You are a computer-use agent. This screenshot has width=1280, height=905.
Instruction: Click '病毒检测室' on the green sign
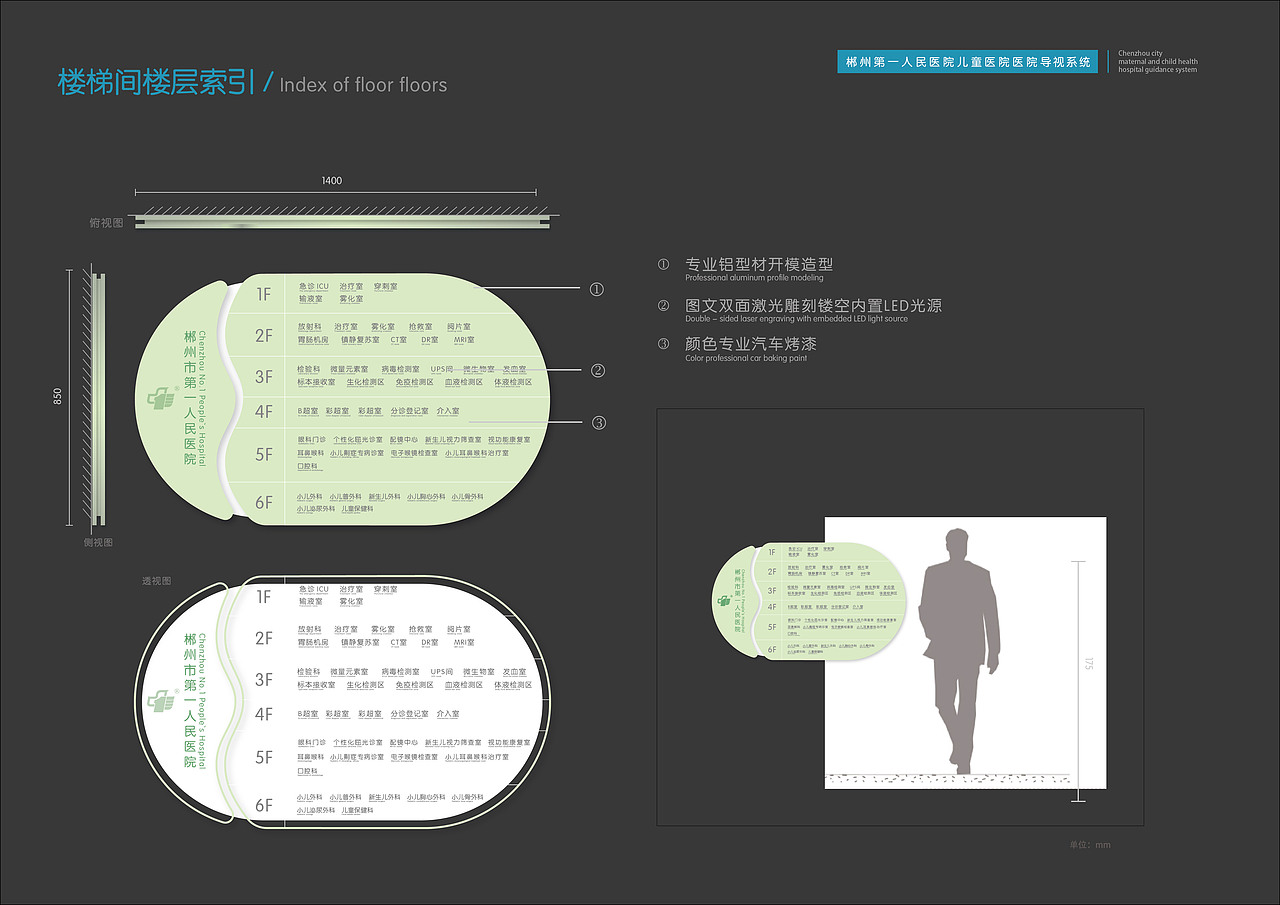pos(401,370)
